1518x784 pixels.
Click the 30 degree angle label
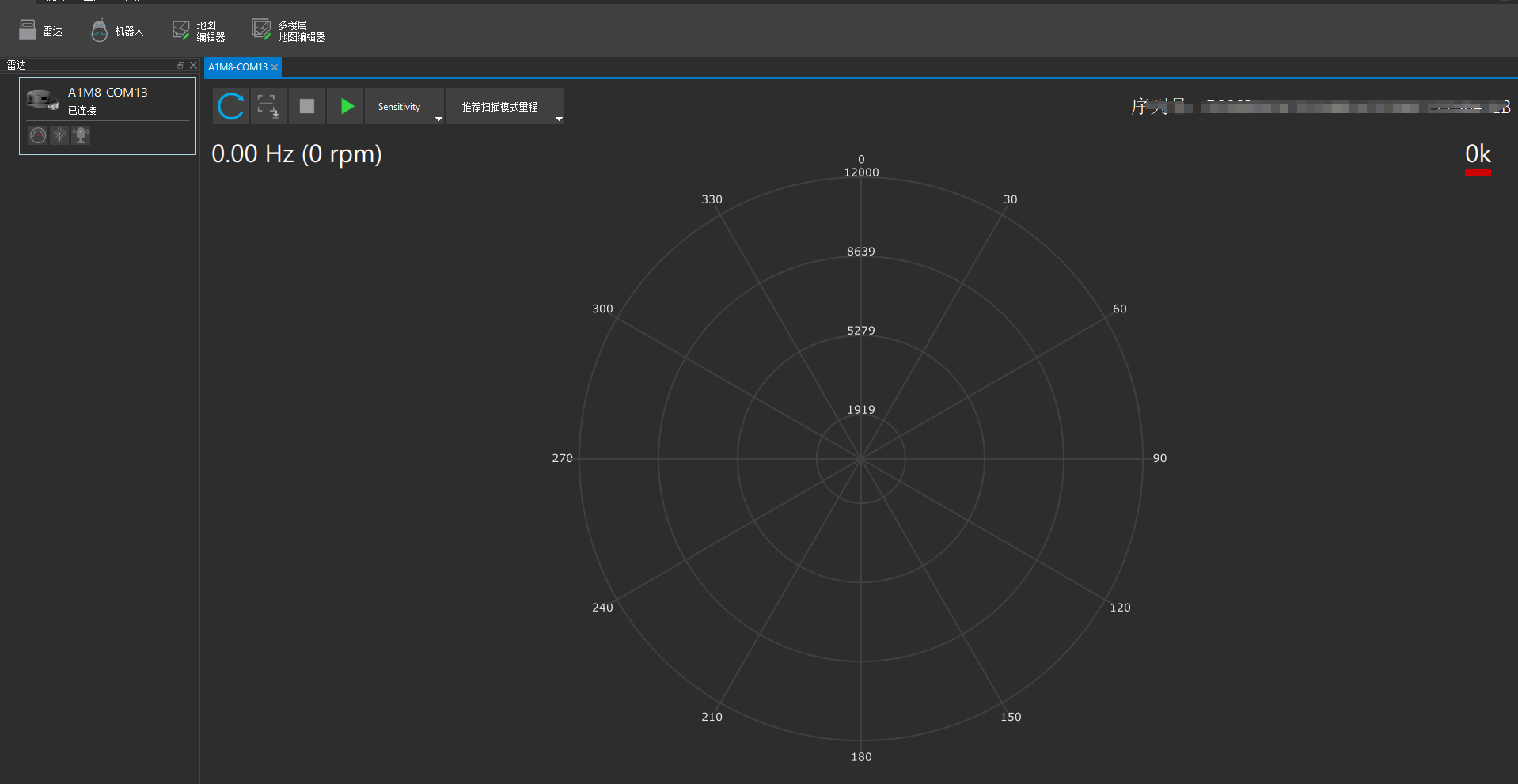(x=1011, y=199)
